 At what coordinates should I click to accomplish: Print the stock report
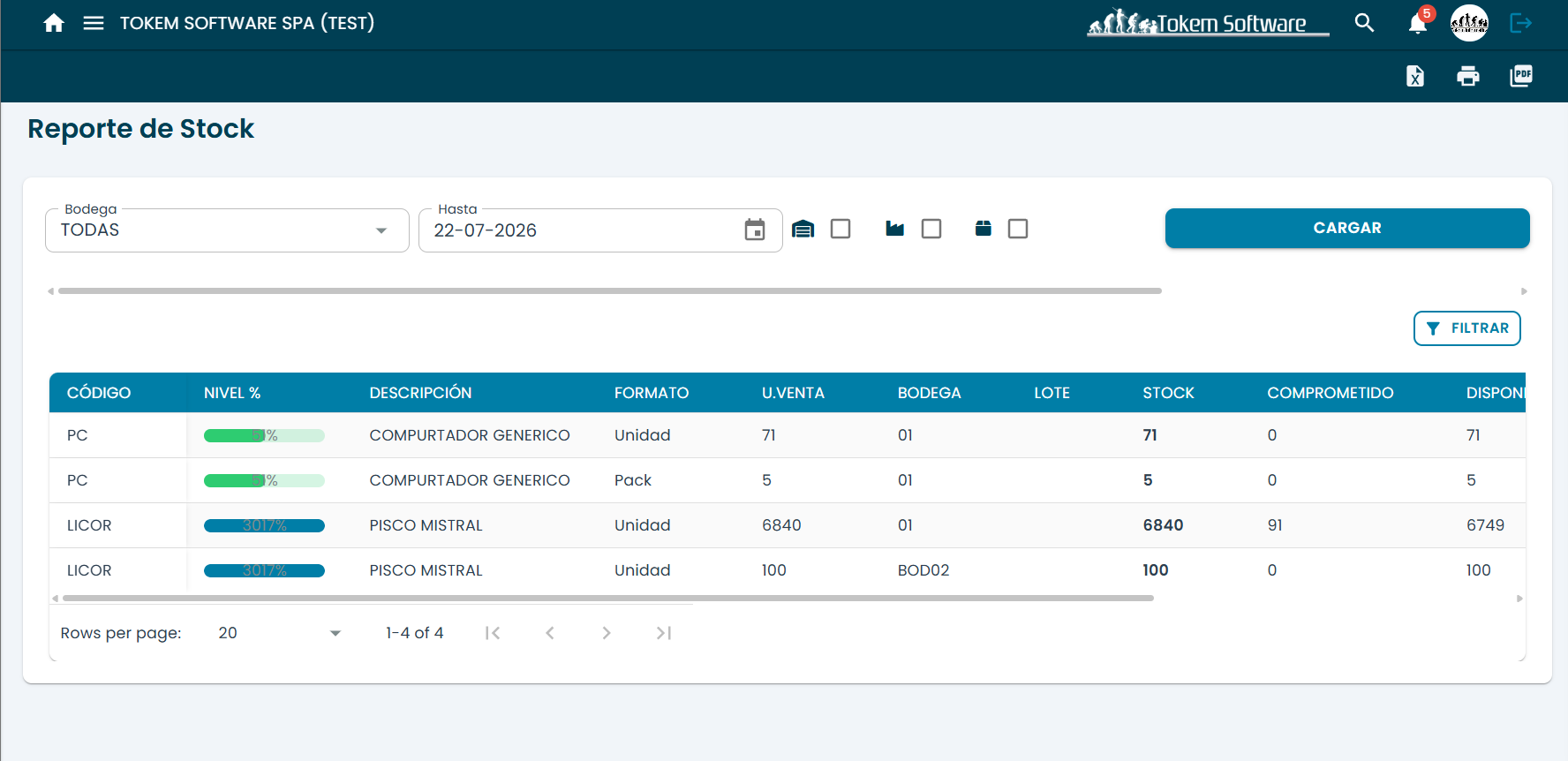(x=1467, y=76)
